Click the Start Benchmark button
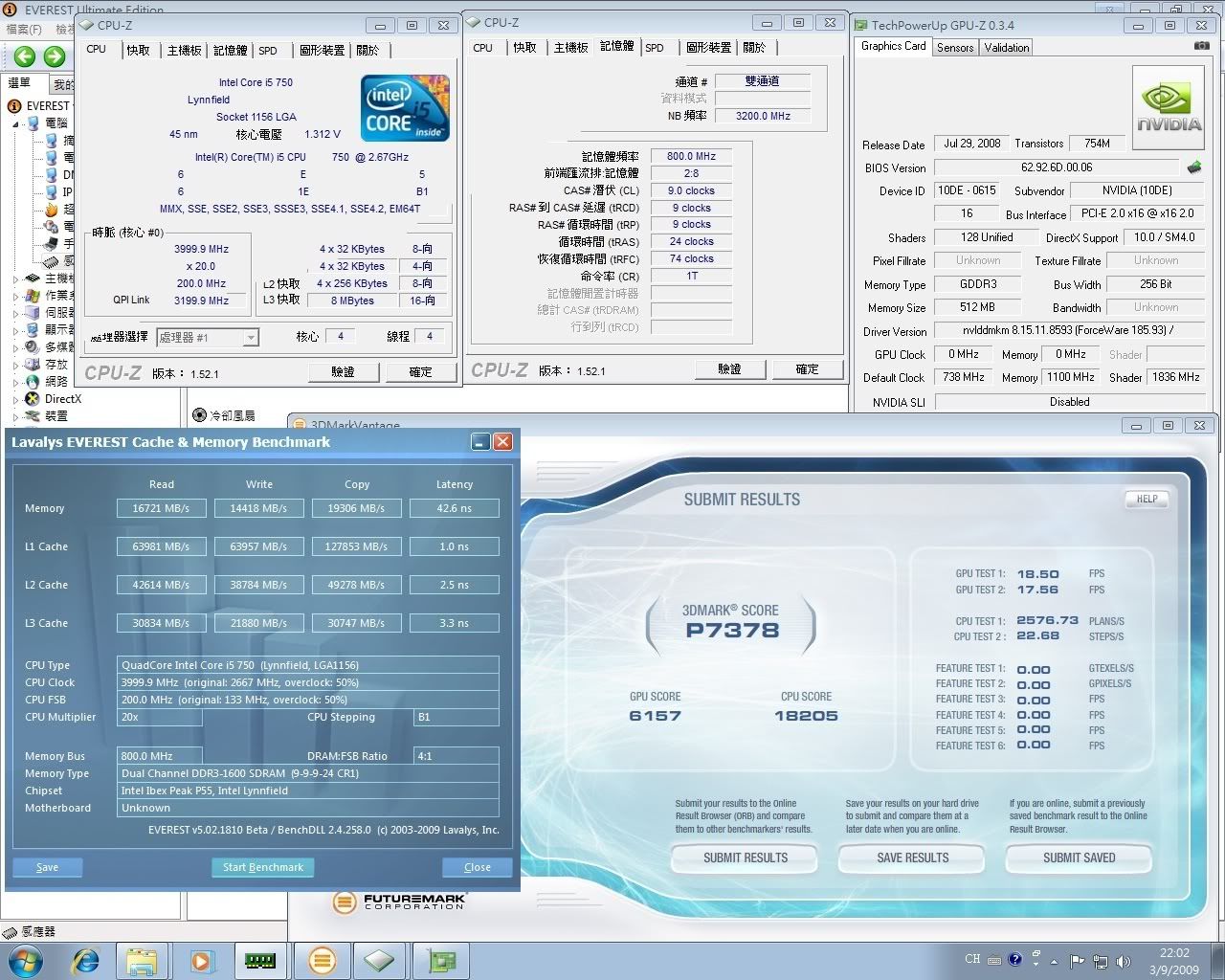This screenshot has width=1225, height=980. point(262,867)
